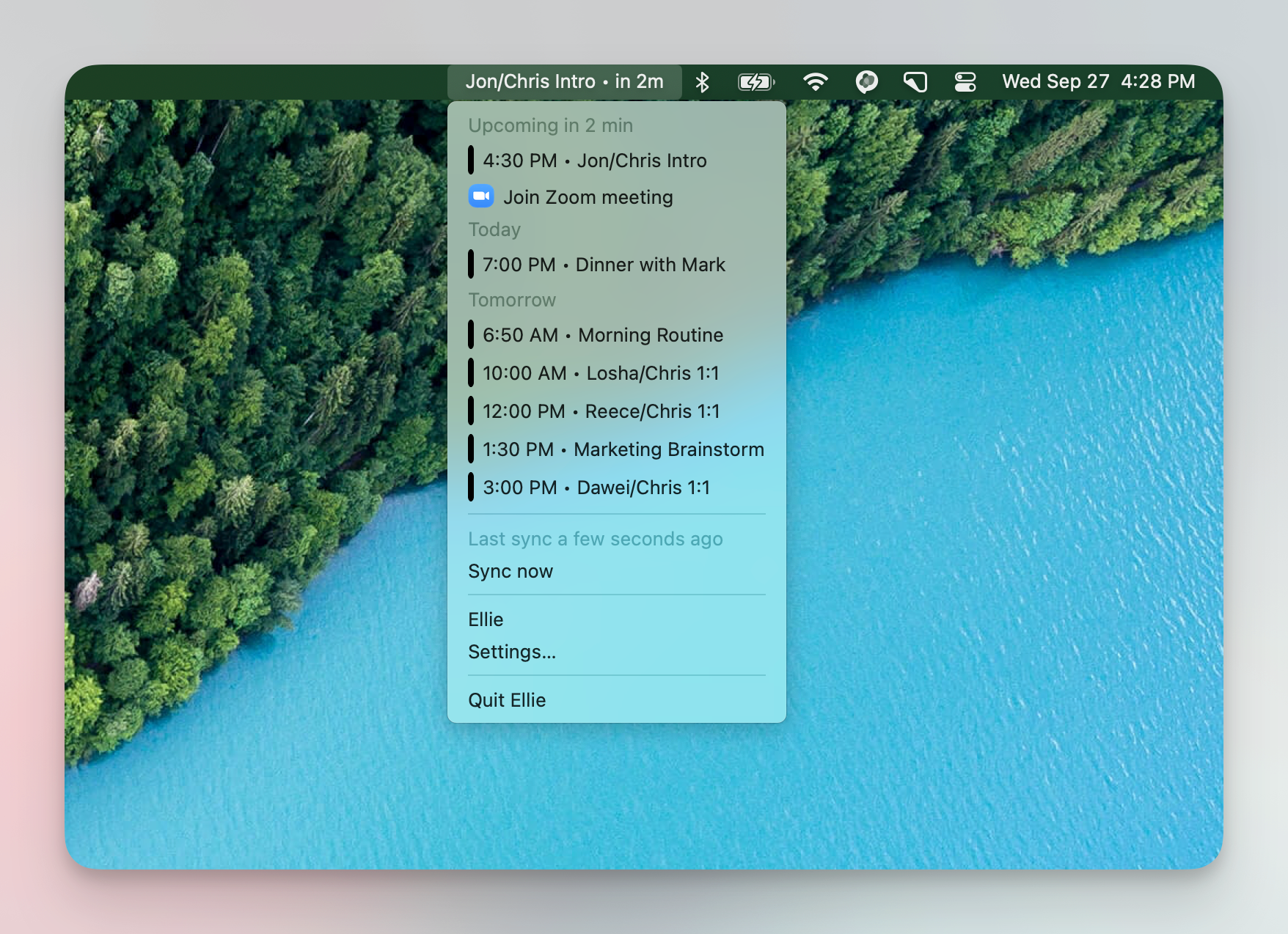
Task: Click the 'Tomorrow' section label
Action: [512, 300]
